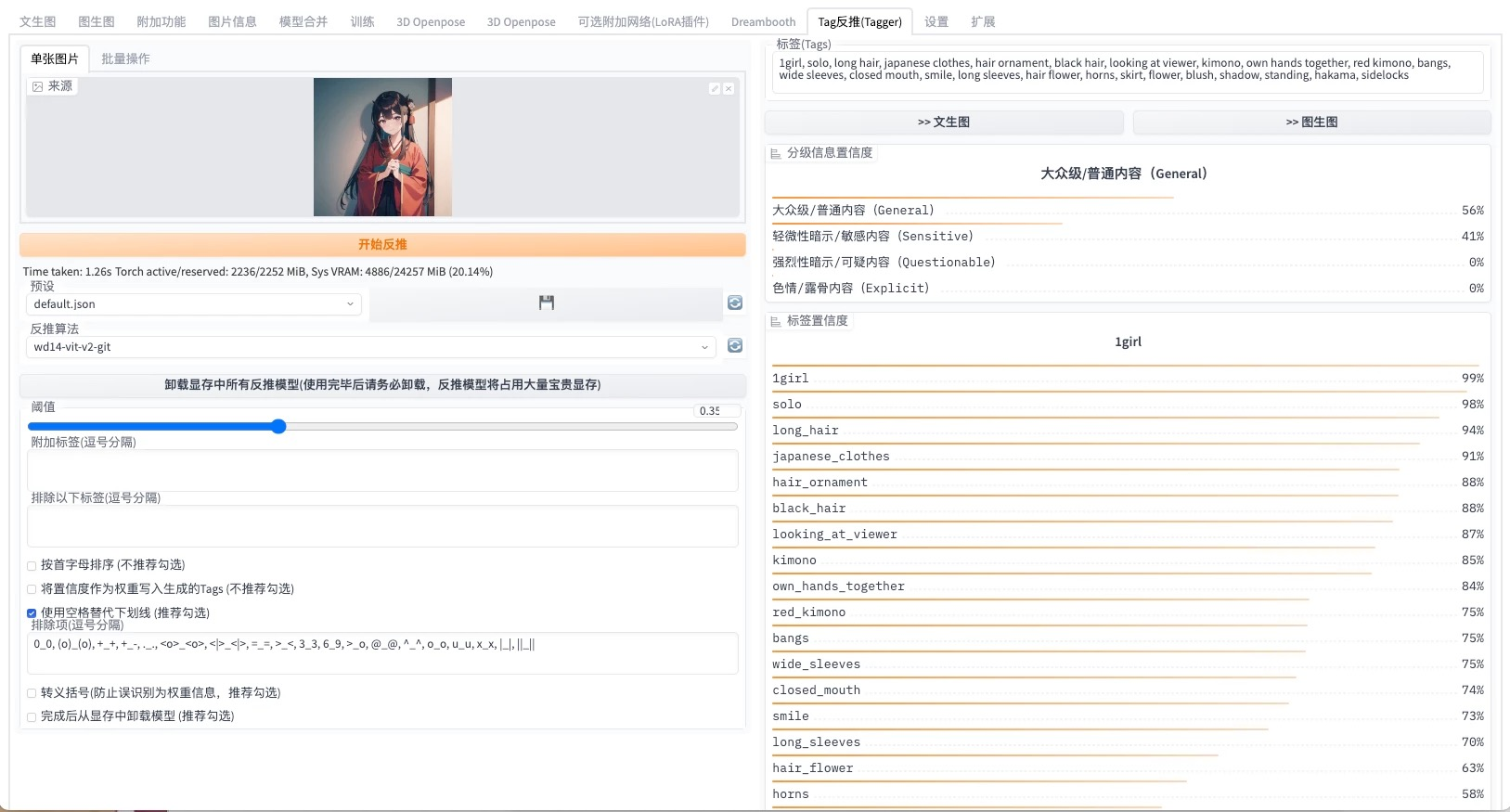Switch to the 文生图 tab
The image size is (1510, 812).
[x=38, y=21]
